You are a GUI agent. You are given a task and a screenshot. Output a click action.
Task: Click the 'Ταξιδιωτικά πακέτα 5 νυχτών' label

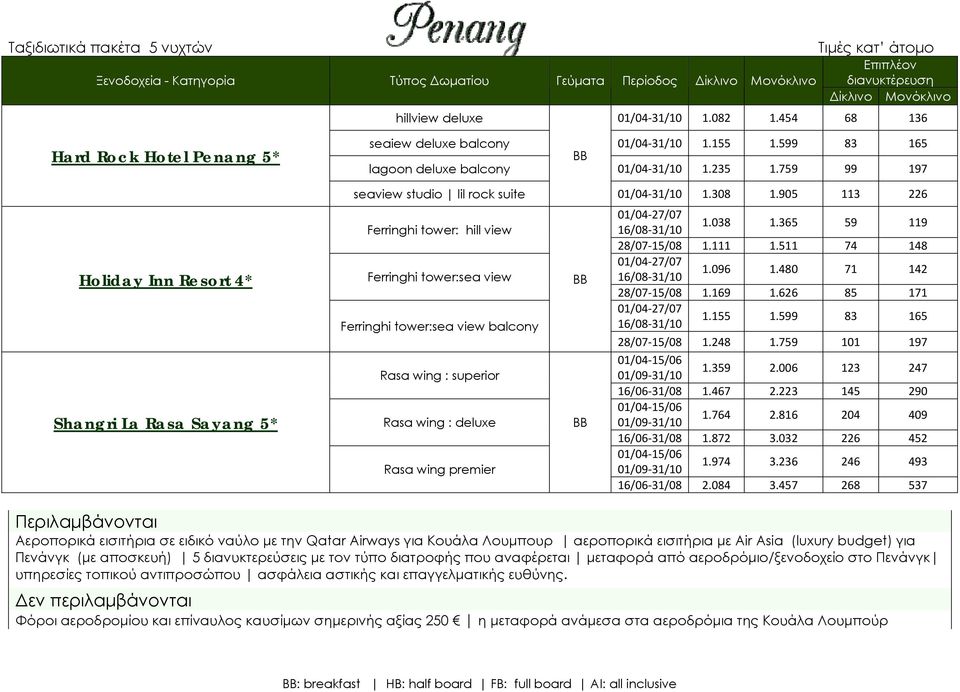[x=110, y=48]
